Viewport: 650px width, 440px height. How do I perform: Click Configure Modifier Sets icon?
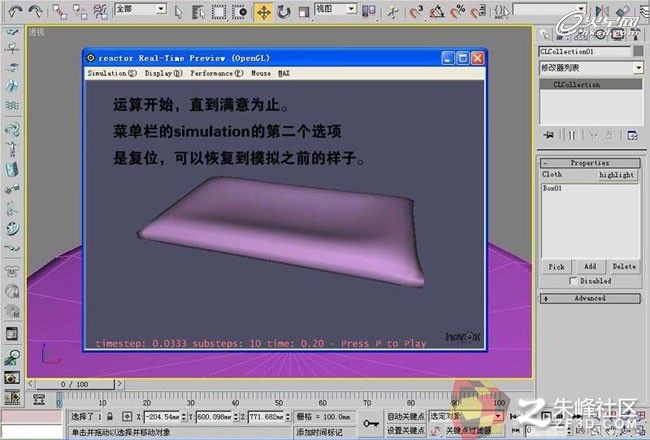[x=632, y=135]
